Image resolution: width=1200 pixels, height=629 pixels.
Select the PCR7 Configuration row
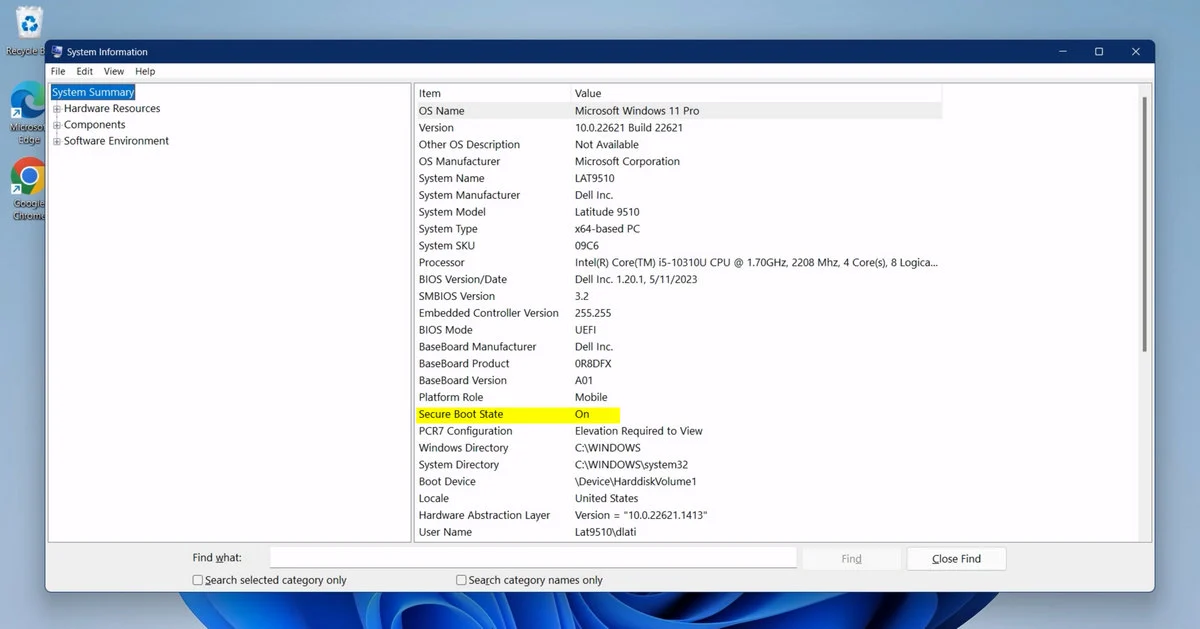coord(678,431)
